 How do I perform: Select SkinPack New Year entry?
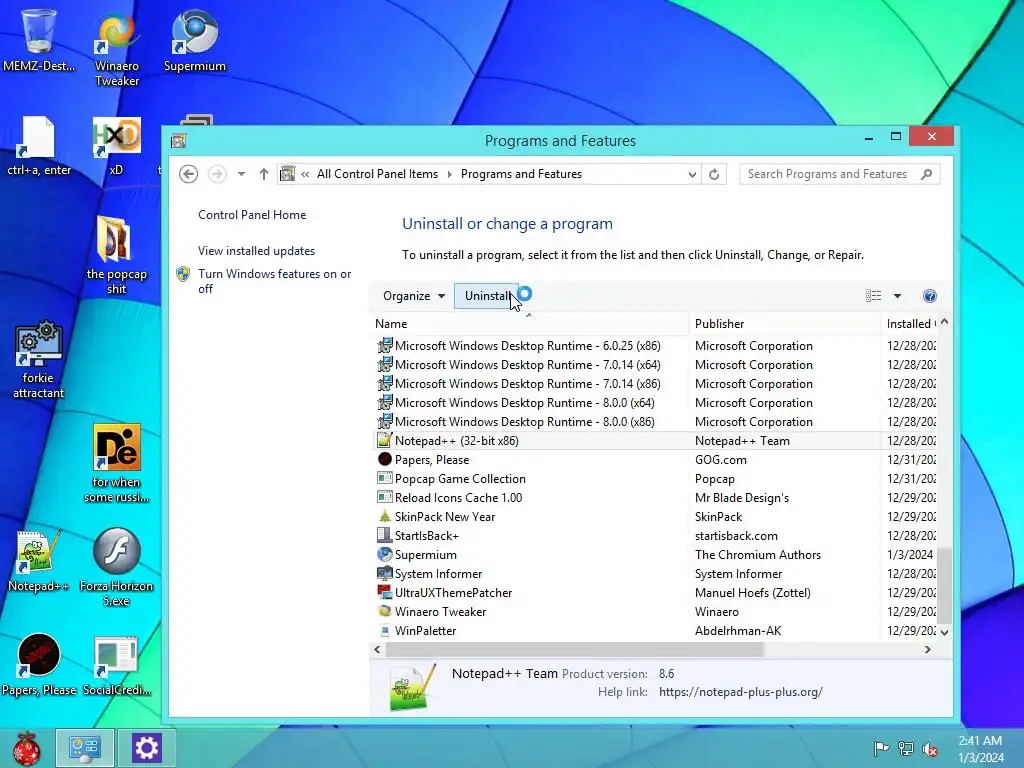coord(656,517)
